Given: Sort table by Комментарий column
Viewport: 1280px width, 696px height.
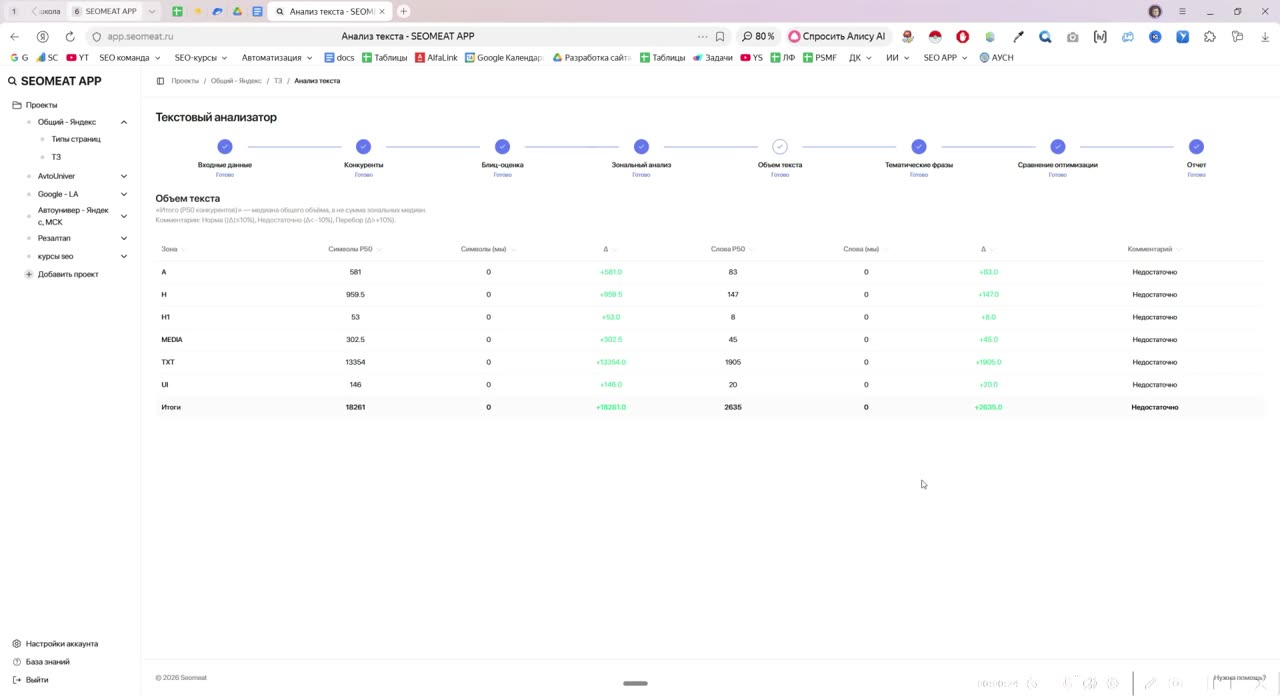Looking at the screenshot, I should (x=1155, y=249).
